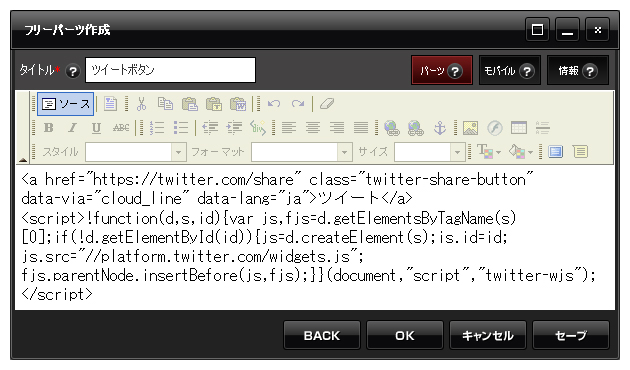The image size is (630, 370).
Task: Minimize the フリーパーツ作成 dialog
Action: click(567, 29)
